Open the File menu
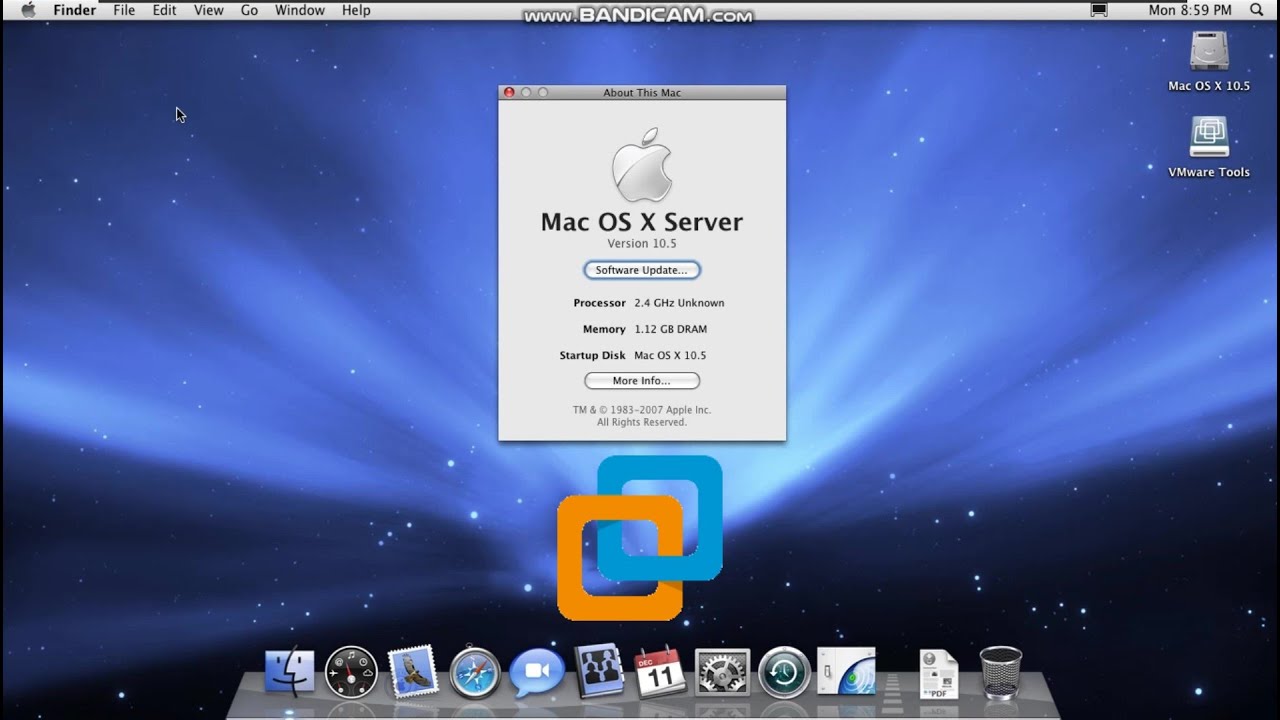The image size is (1280, 720). pyautogui.click(x=124, y=10)
